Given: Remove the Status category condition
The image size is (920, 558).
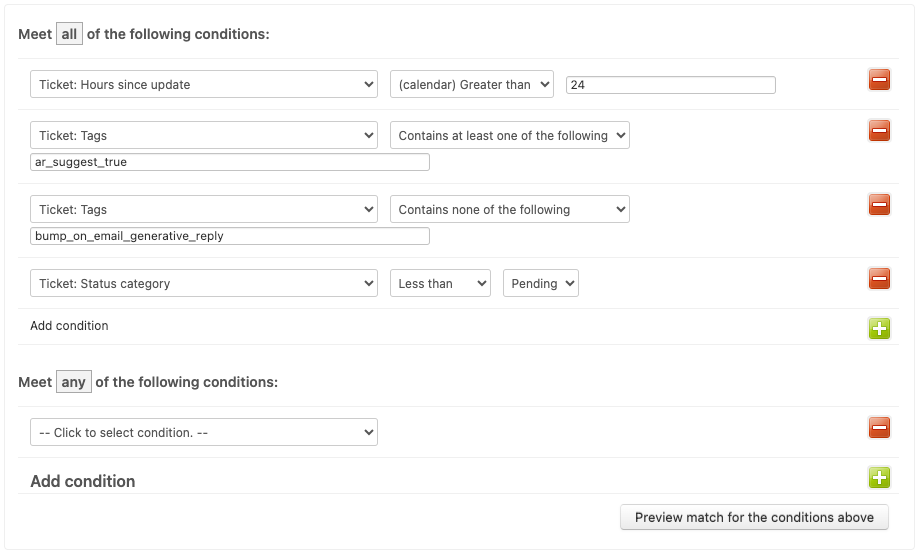Looking at the screenshot, I should (879, 279).
